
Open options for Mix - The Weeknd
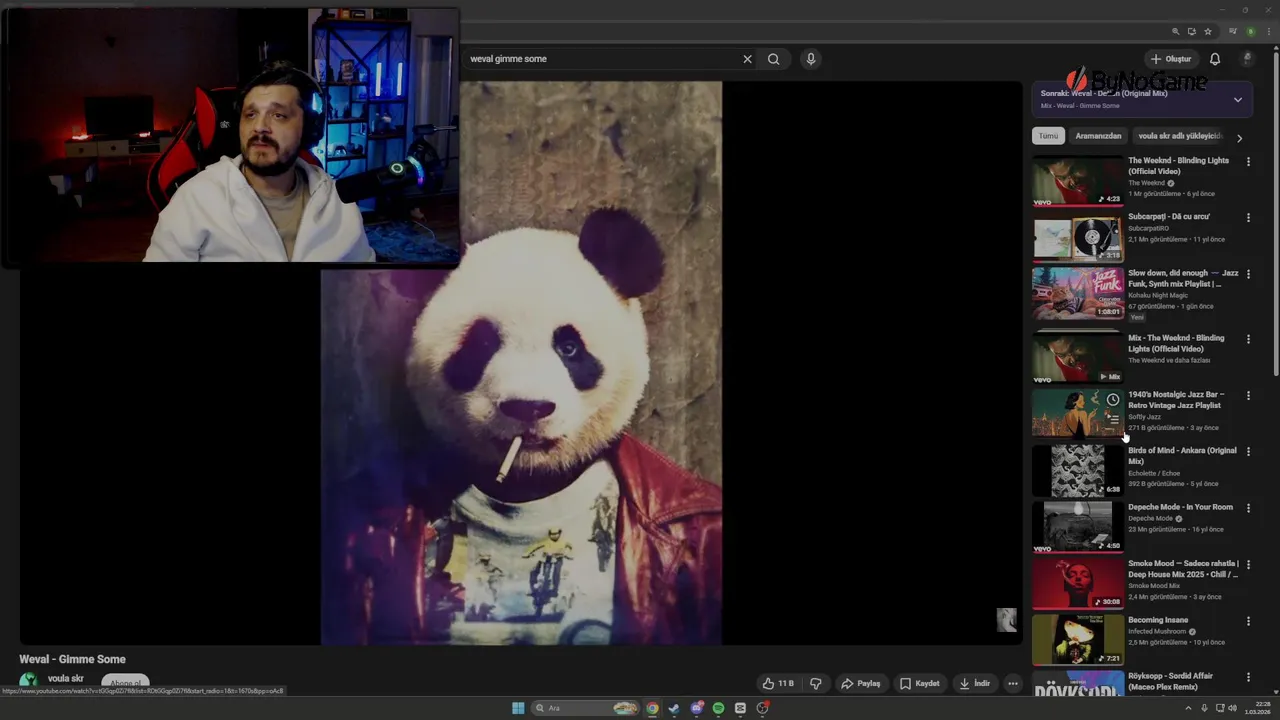click(1248, 339)
